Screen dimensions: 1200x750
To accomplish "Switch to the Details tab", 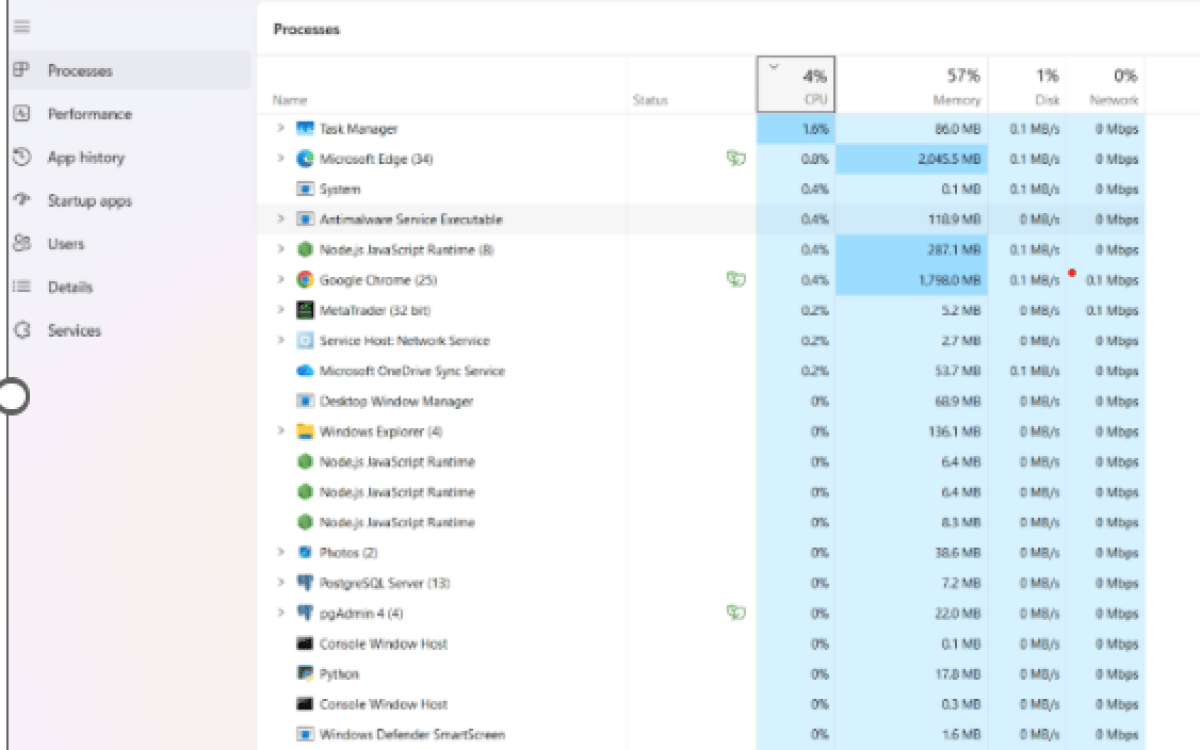I will click(130, 287).
